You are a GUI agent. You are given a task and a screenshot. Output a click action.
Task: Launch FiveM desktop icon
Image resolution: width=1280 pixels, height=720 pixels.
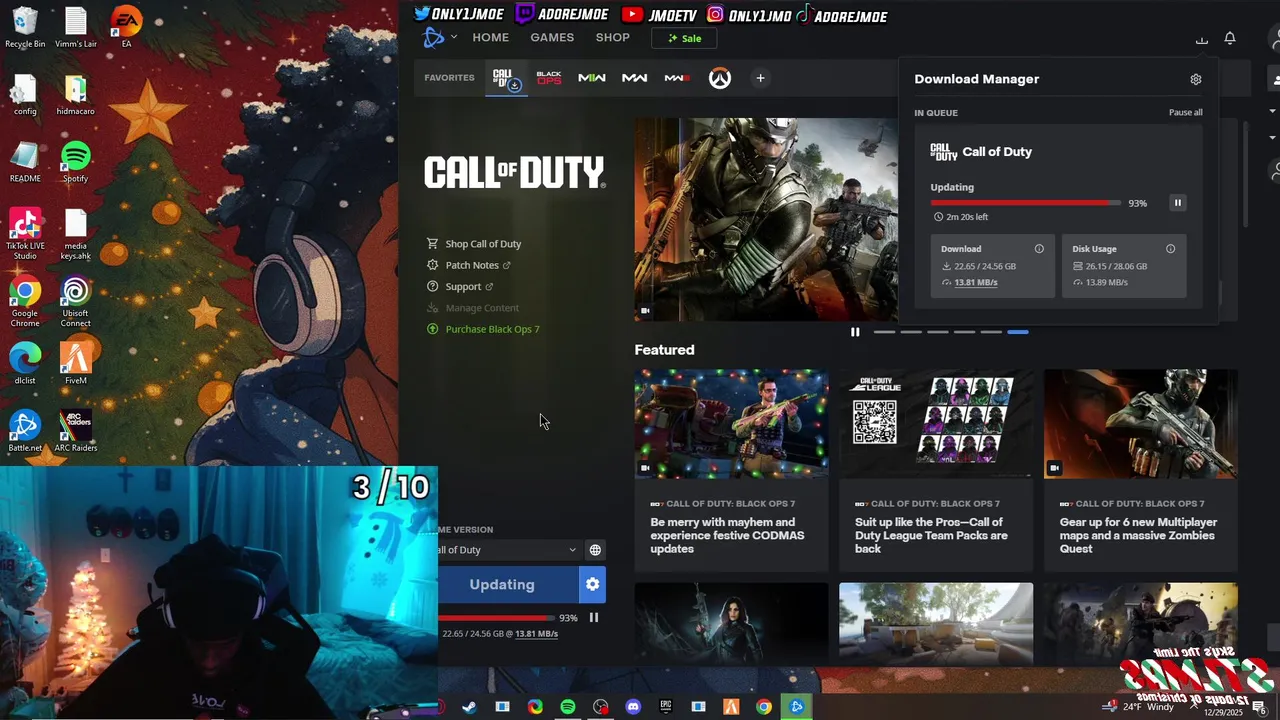(76, 364)
